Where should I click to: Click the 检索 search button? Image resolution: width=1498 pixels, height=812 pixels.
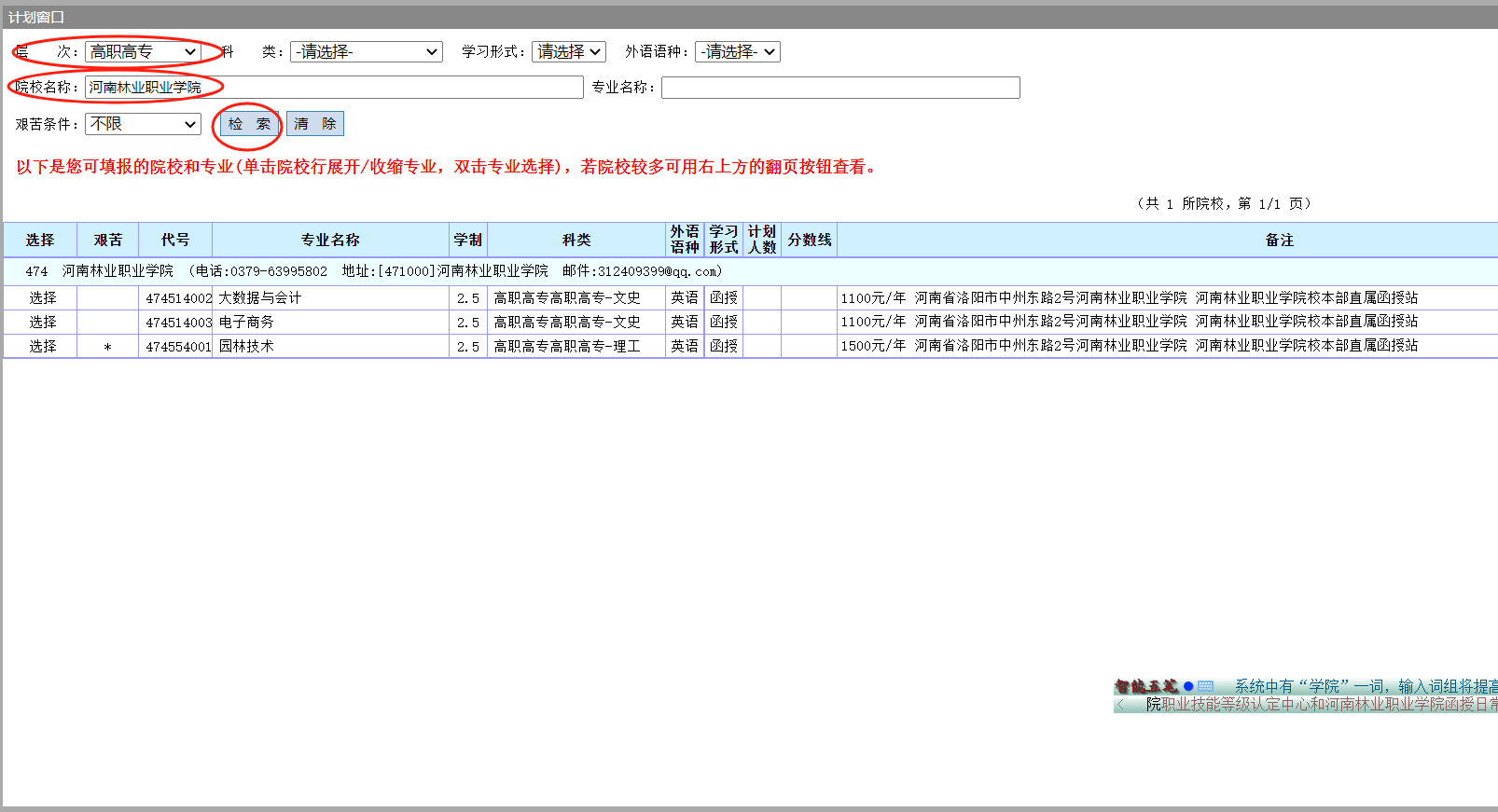point(249,124)
